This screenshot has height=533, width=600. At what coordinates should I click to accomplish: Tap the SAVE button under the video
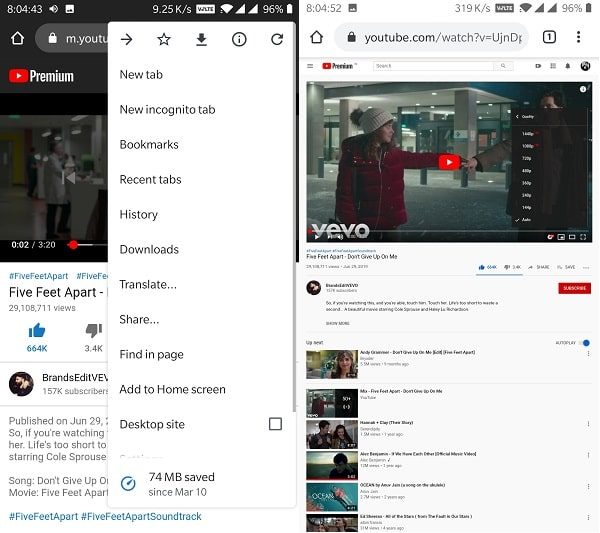(x=566, y=267)
